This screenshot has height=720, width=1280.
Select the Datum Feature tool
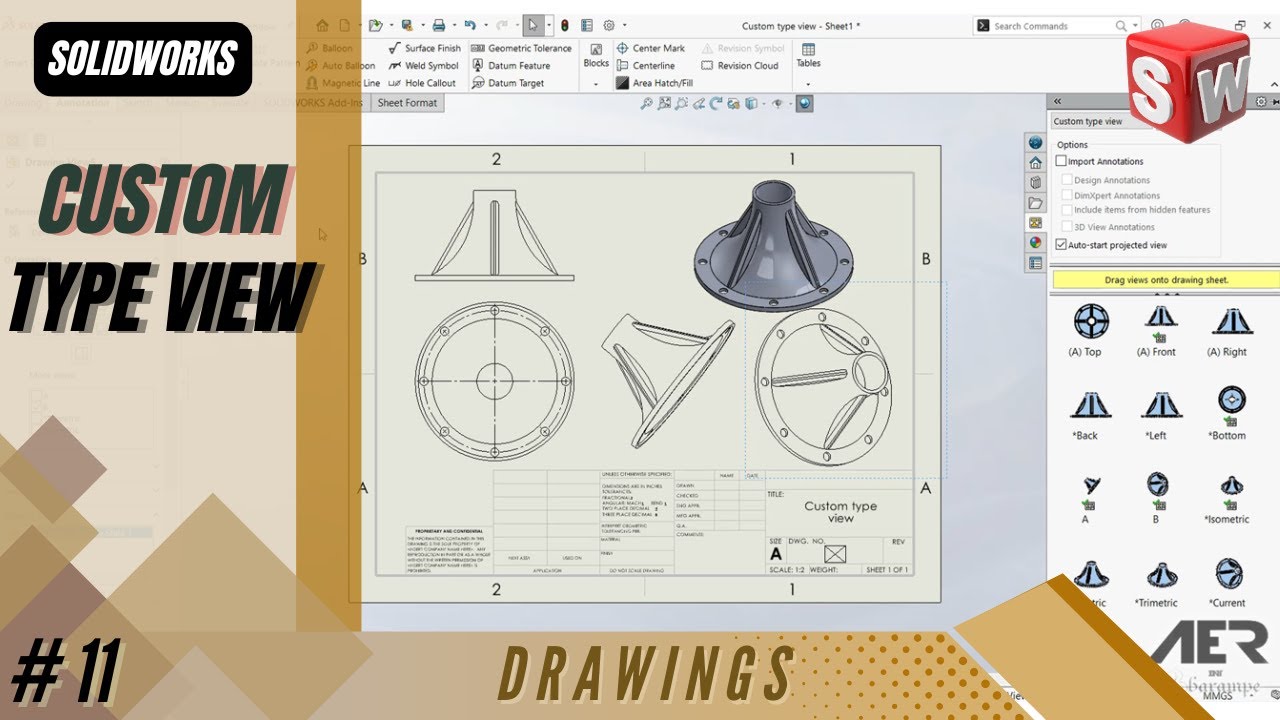510,66
